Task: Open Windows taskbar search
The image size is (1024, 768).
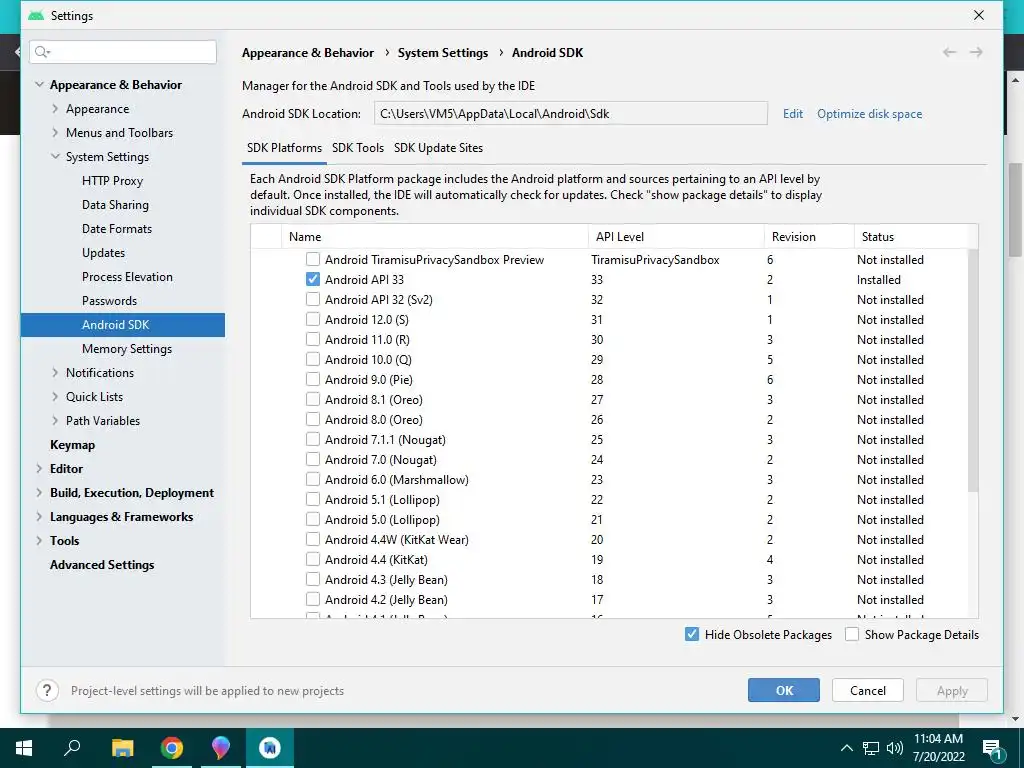Action: point(72,748)
